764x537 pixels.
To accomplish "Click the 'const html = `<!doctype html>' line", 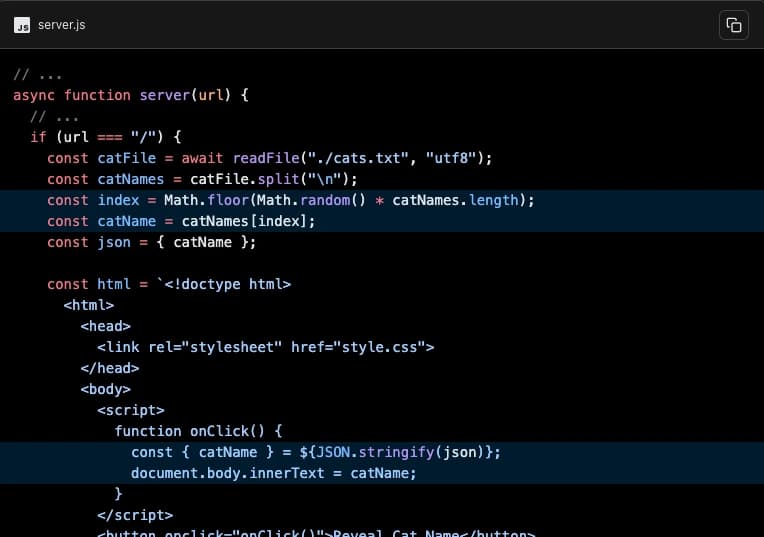I will tap(169, 284).
